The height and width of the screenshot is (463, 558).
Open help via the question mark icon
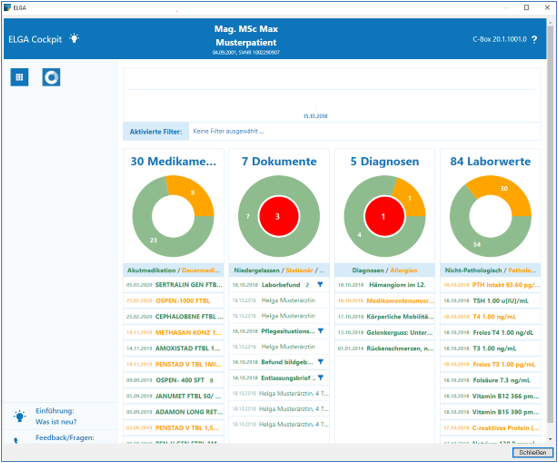[534, 40]
